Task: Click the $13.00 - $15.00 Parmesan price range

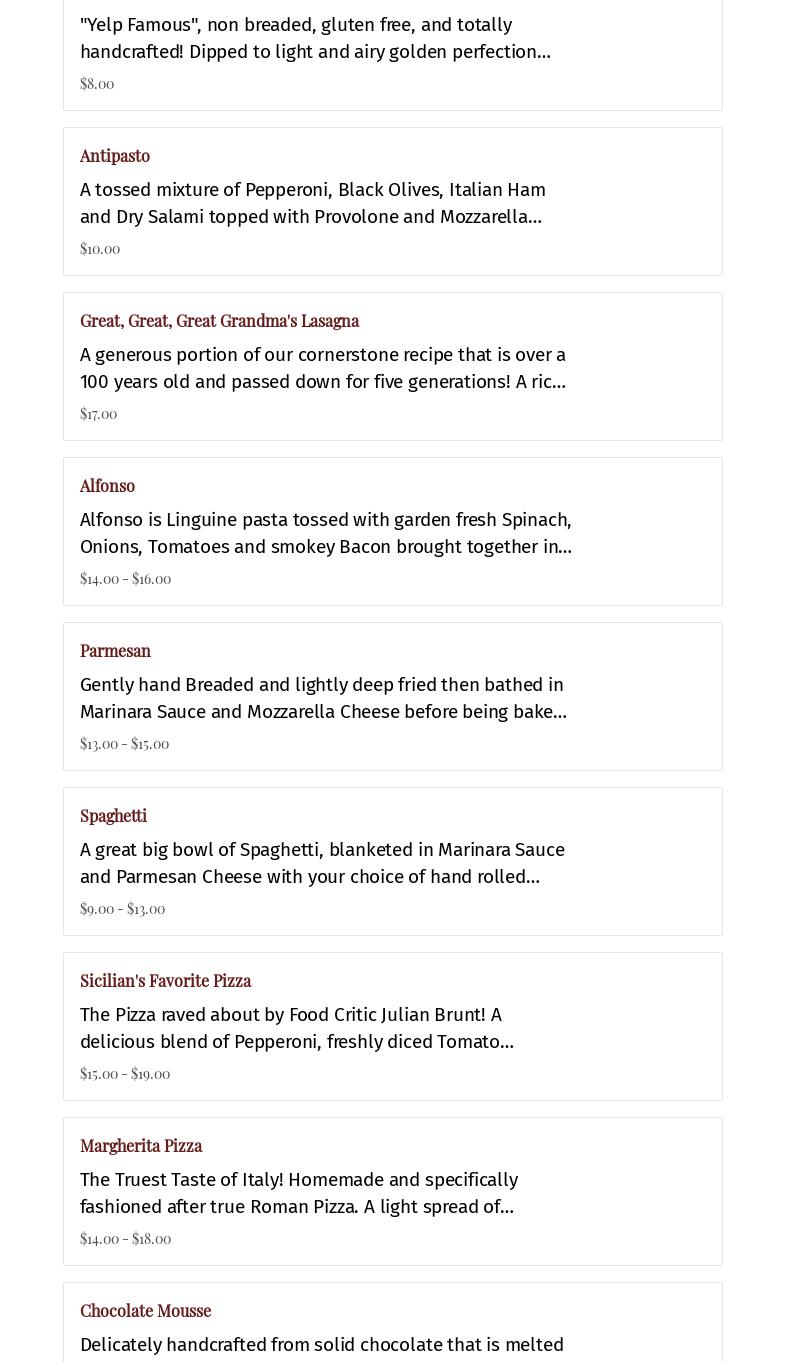Action: click(124, 744)
